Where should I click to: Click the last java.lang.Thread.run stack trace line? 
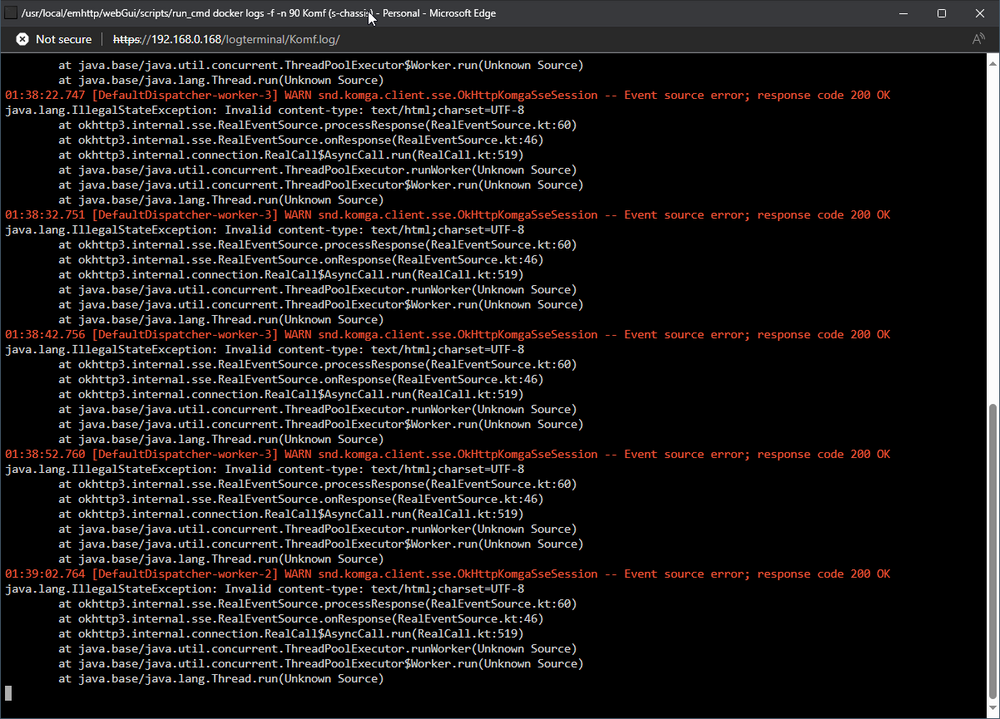pyautogui.click(x=221, y=679)
